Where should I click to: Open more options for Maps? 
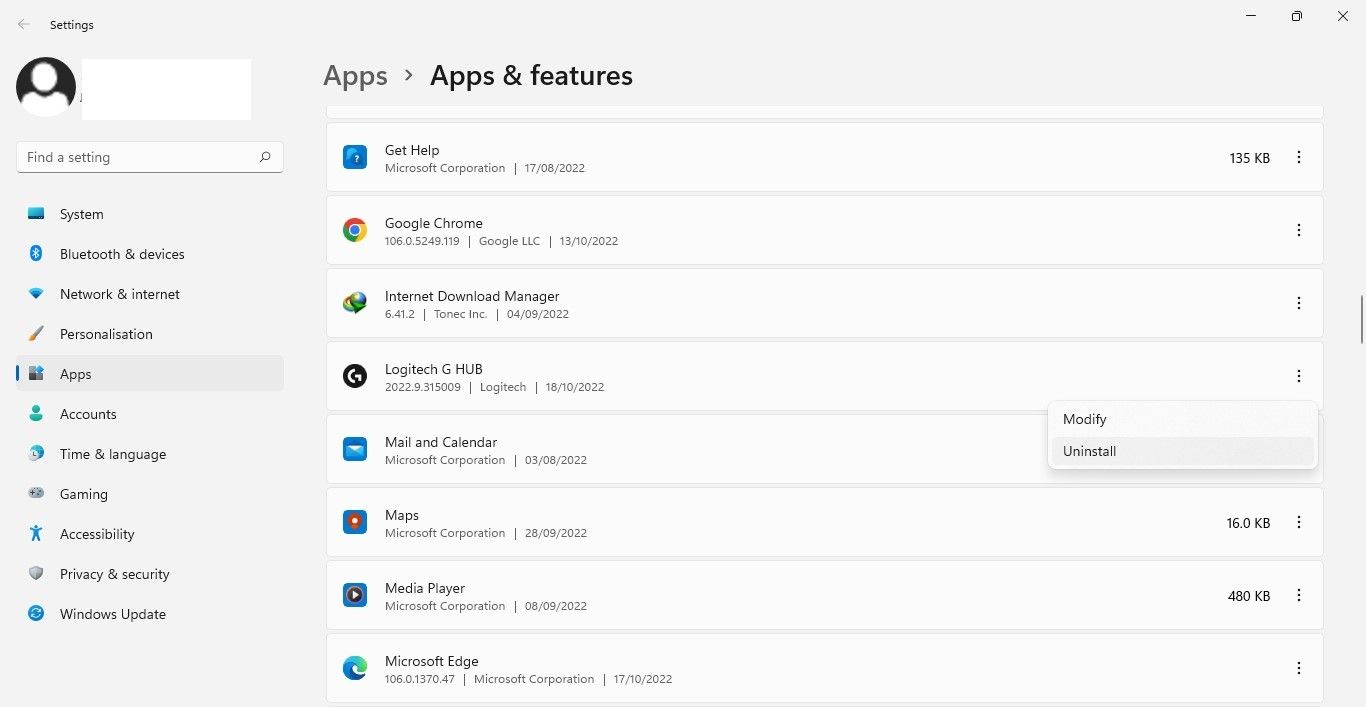point(1299,522)
